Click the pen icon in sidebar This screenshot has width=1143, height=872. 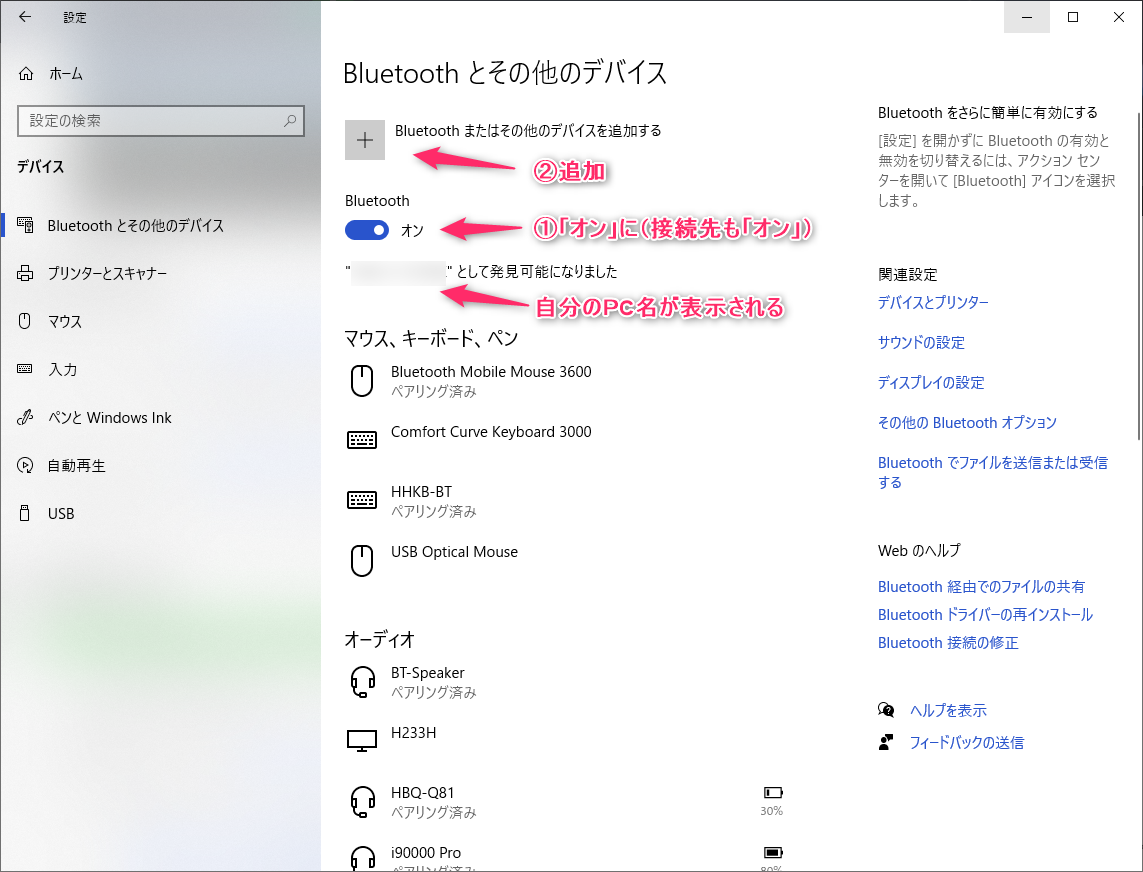(25, 417)
